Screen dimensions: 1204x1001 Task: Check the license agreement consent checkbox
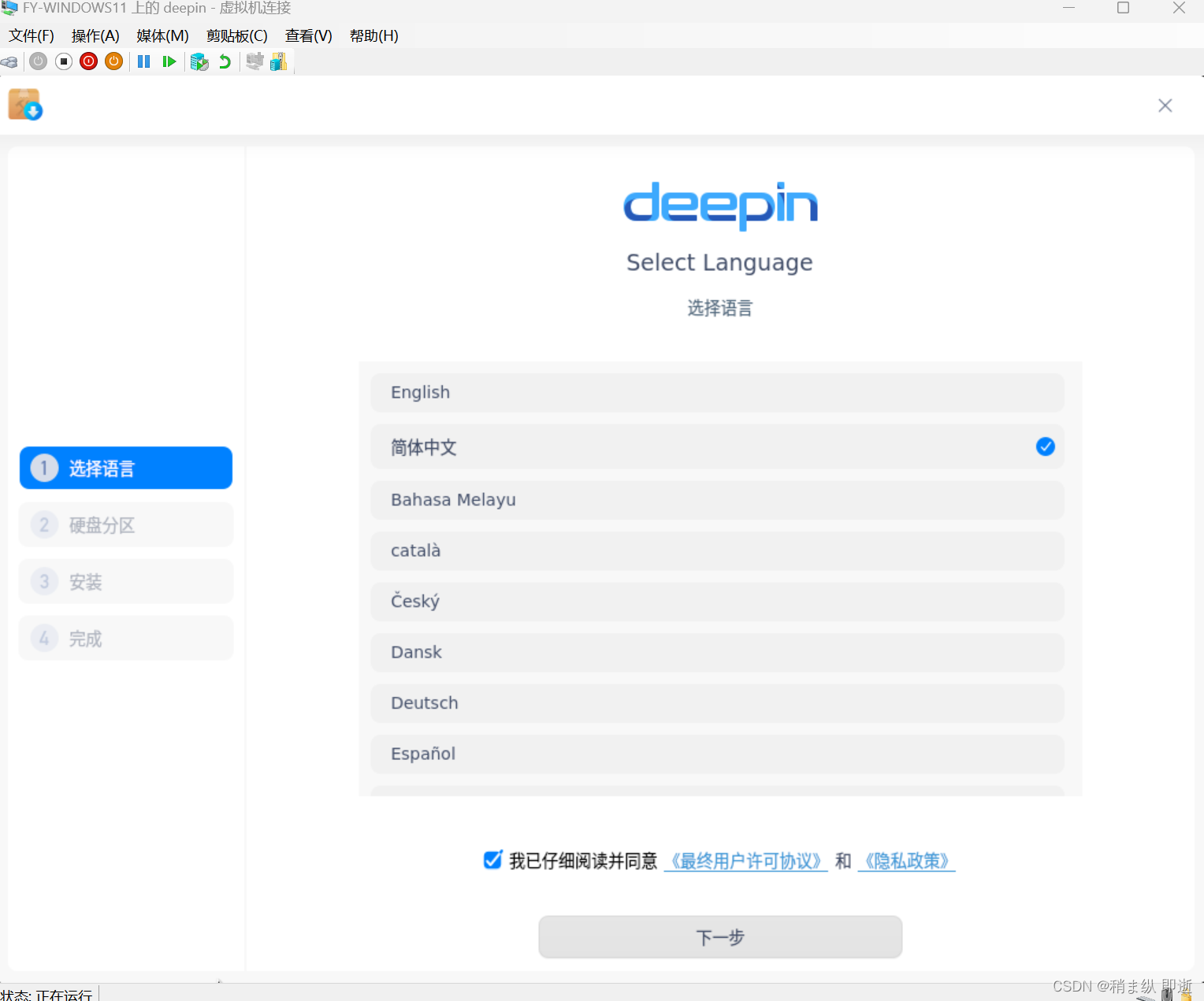[492, 860]
